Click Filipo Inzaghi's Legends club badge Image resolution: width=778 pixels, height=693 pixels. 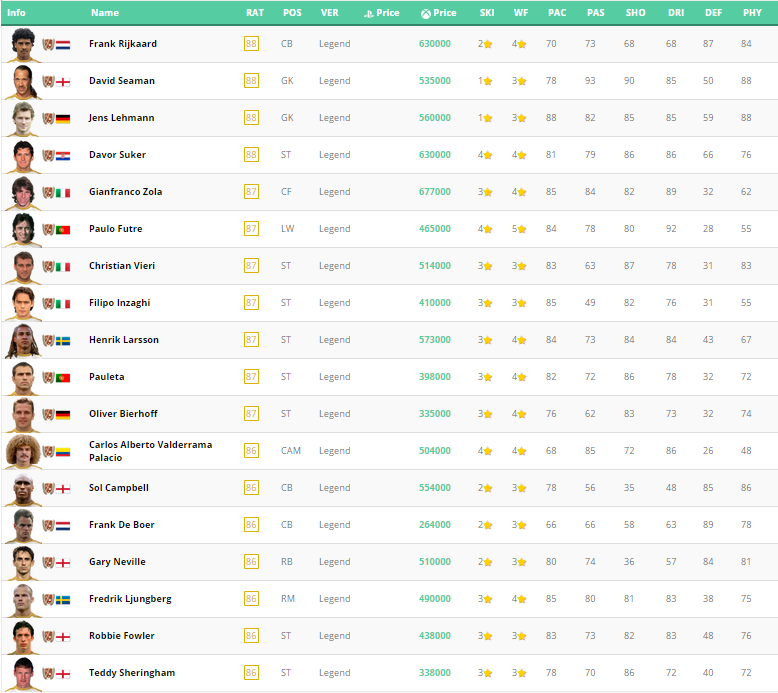48,304
